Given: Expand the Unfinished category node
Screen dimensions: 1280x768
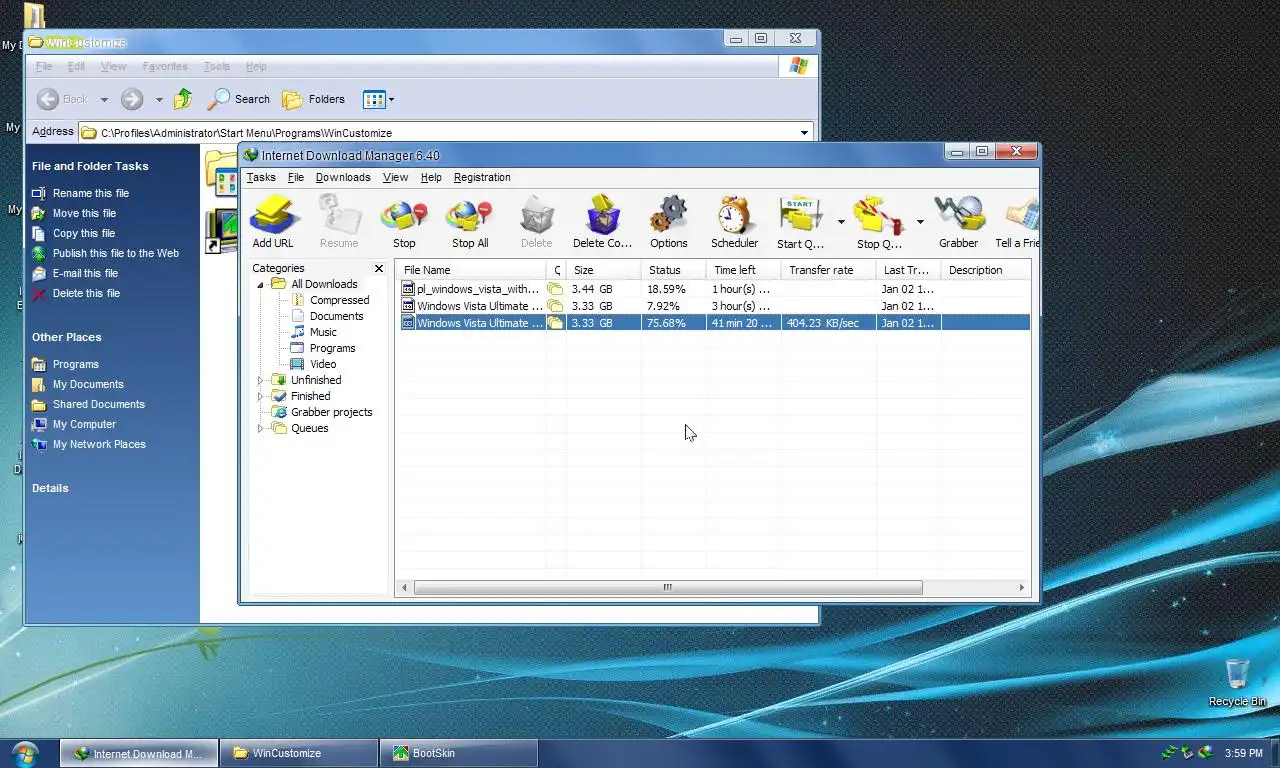Looking at the screenshot, I should (x=261, y=380).
